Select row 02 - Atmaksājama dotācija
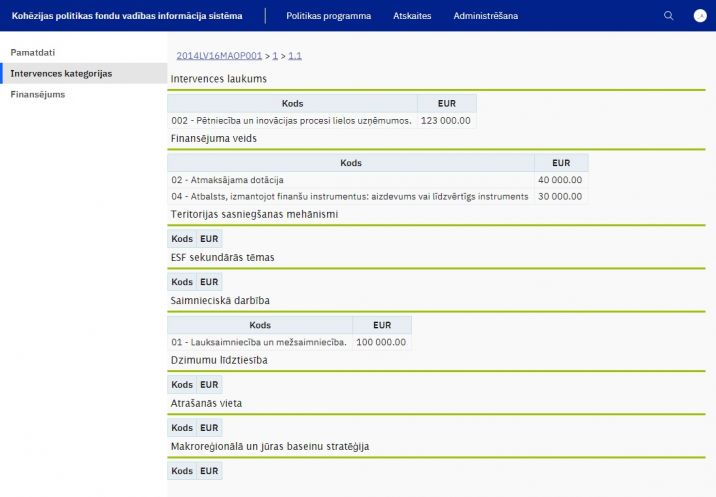 click(227, 180)
